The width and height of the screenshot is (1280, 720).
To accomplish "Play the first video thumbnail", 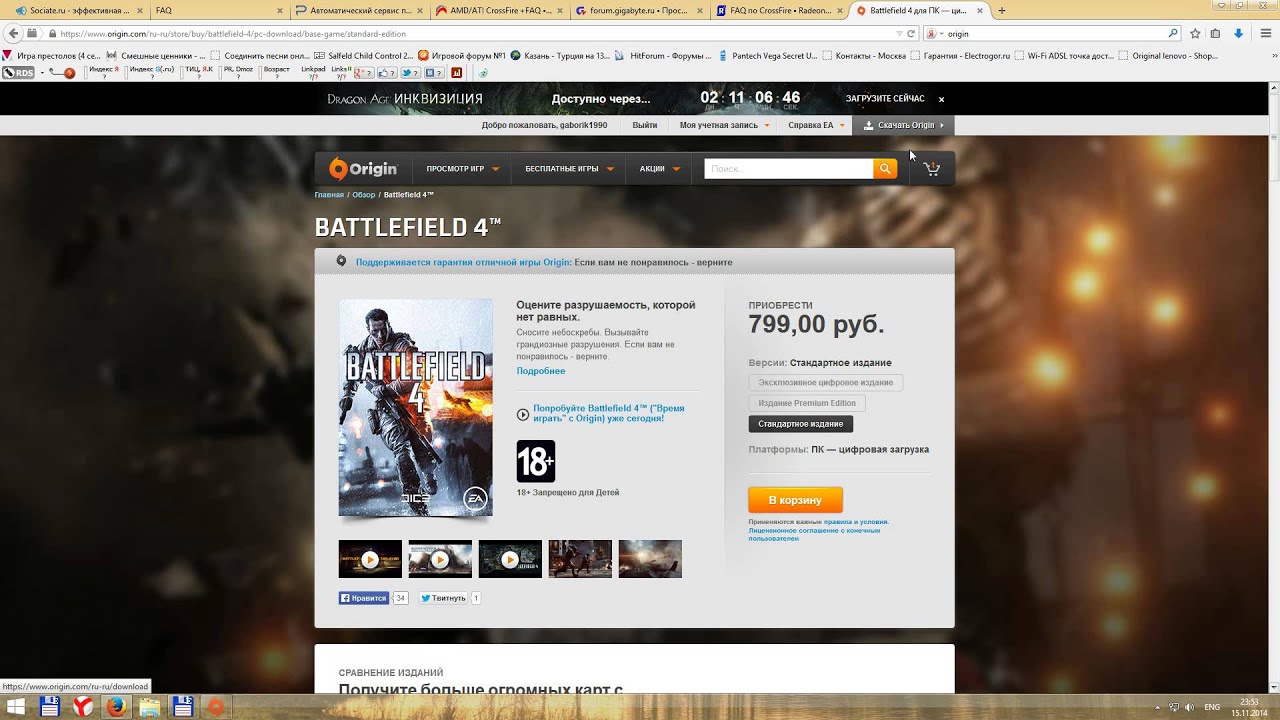I will click(370, 559).
